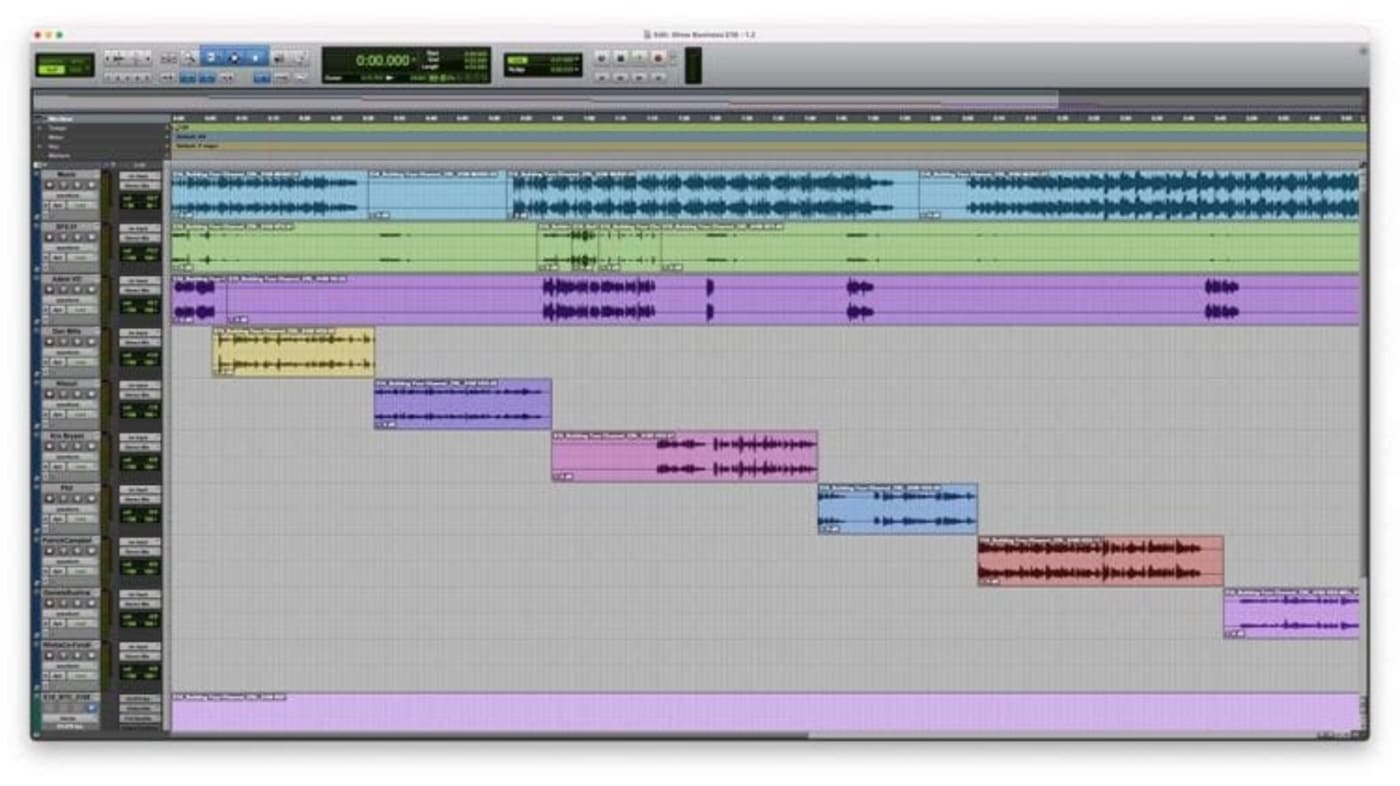The height and width of the screenshot is (786, 1400).
Task: Click the input path button on the SFX track
Action: pyautogui.click(x=140, y=229)
